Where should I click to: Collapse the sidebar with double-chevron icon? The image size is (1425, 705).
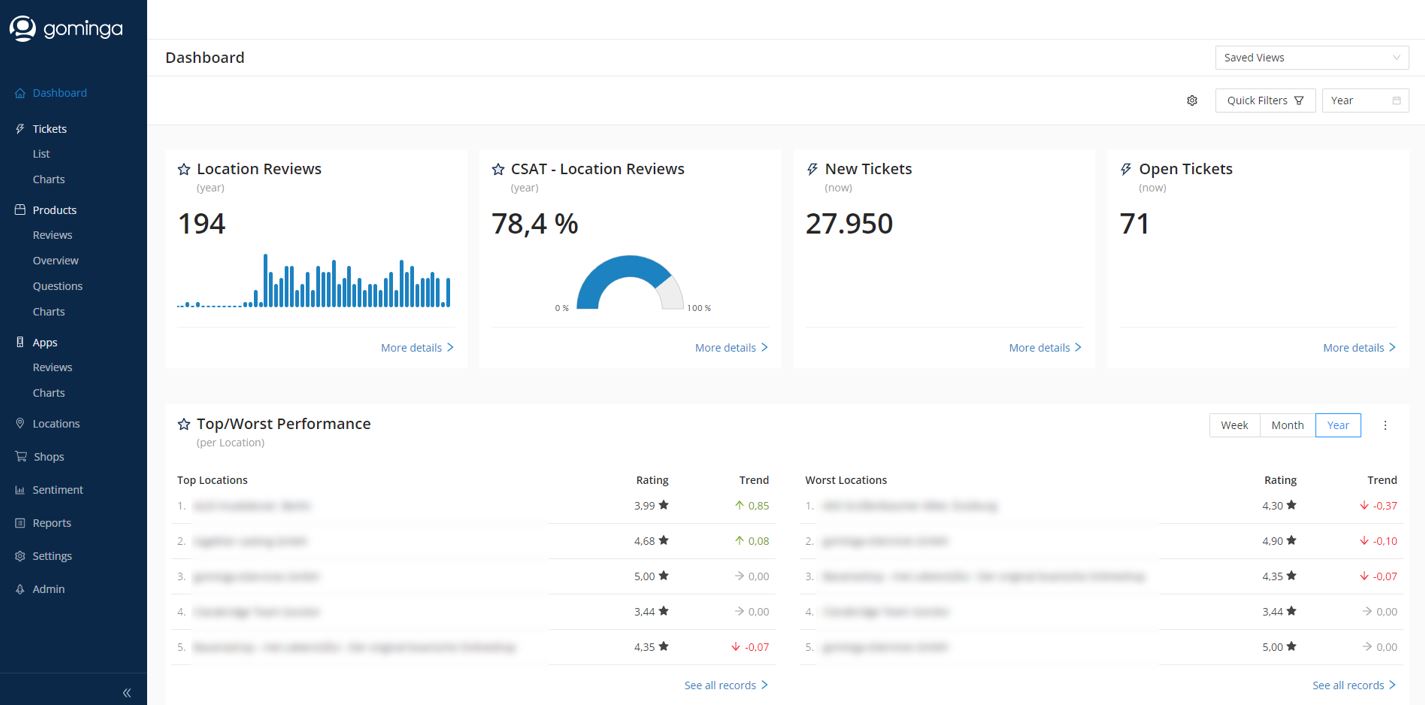pyautogui.click(x=127, y=693)
